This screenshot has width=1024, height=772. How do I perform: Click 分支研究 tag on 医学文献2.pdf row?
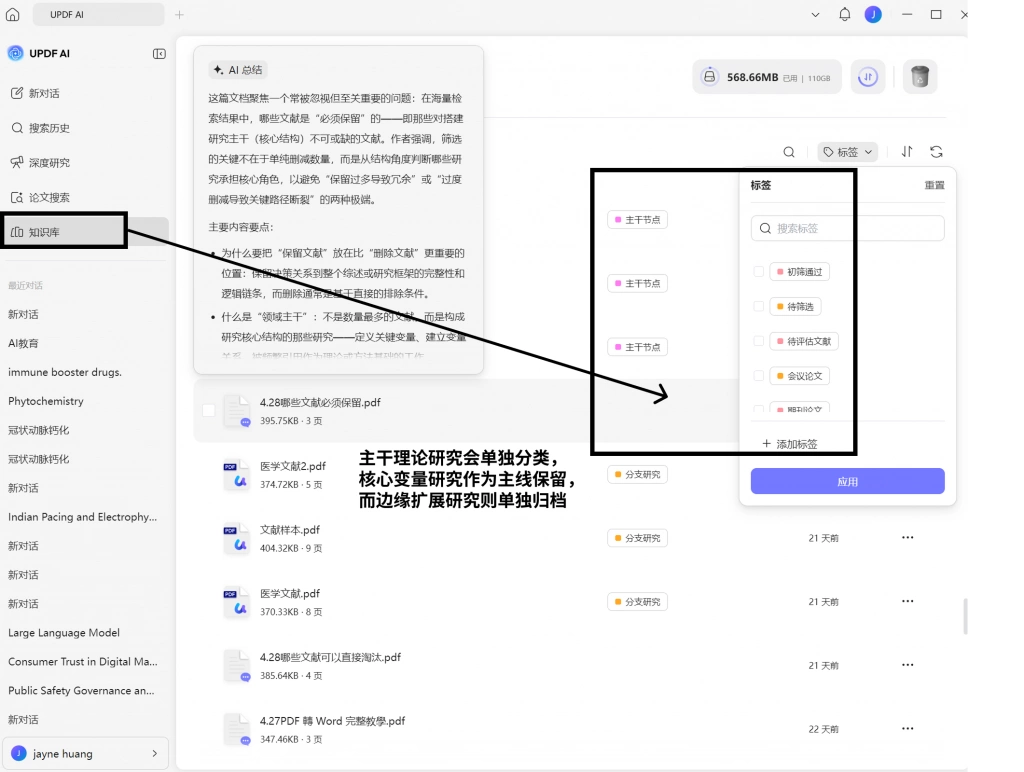click(637, 475)
